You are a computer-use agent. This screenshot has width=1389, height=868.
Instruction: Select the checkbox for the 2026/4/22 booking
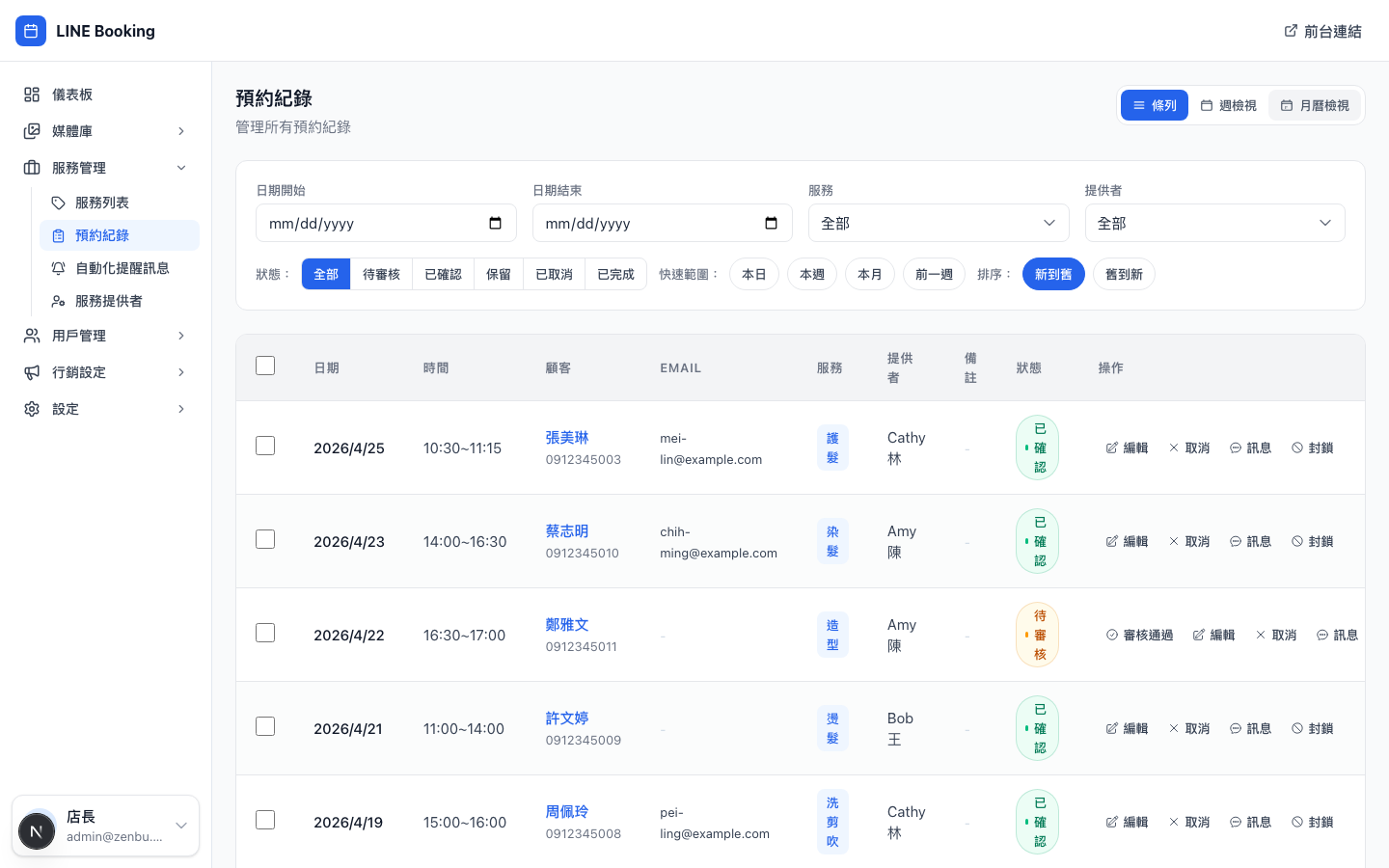coord(265,633)
